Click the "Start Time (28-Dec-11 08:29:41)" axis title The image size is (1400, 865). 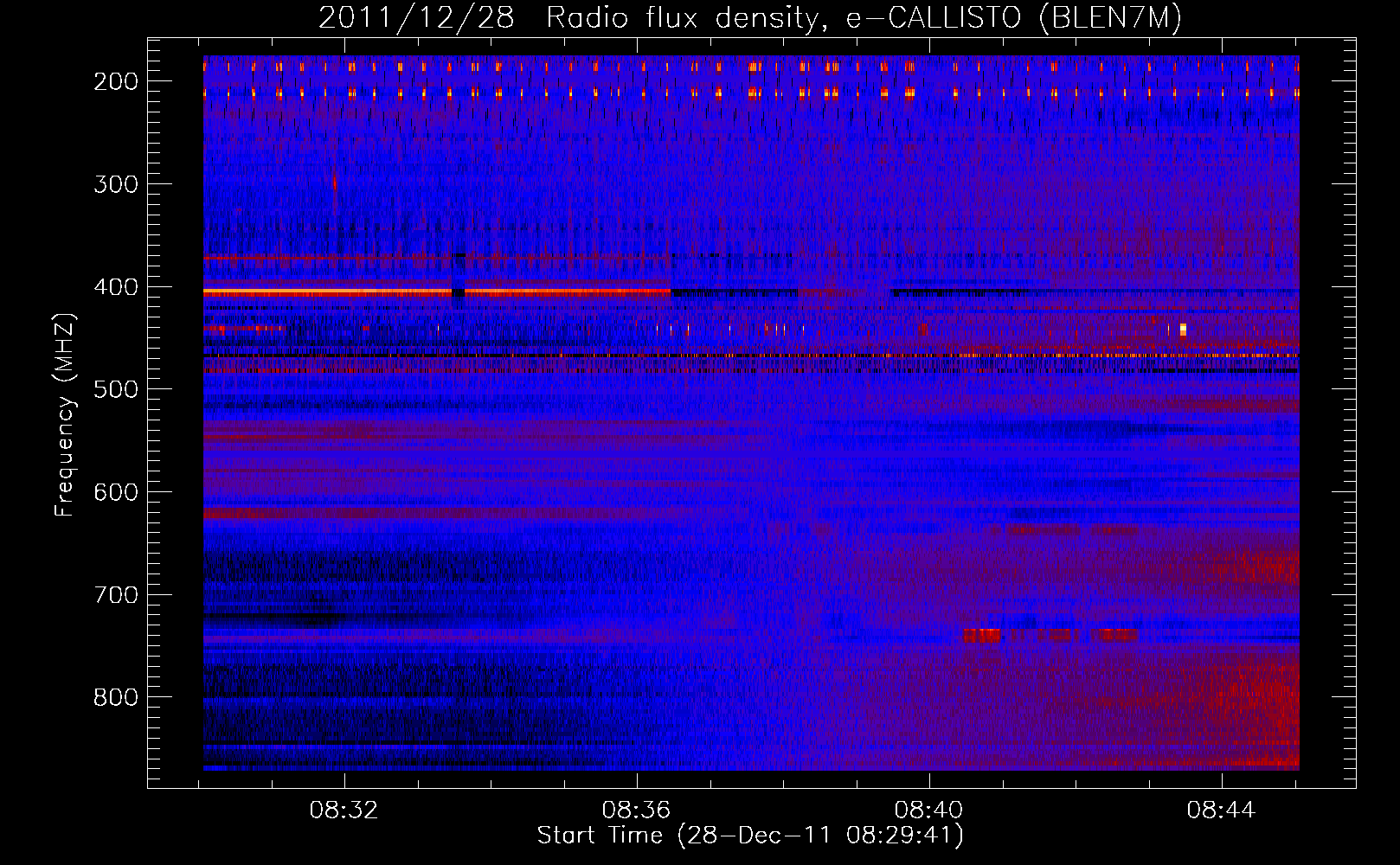click(750, 836)
